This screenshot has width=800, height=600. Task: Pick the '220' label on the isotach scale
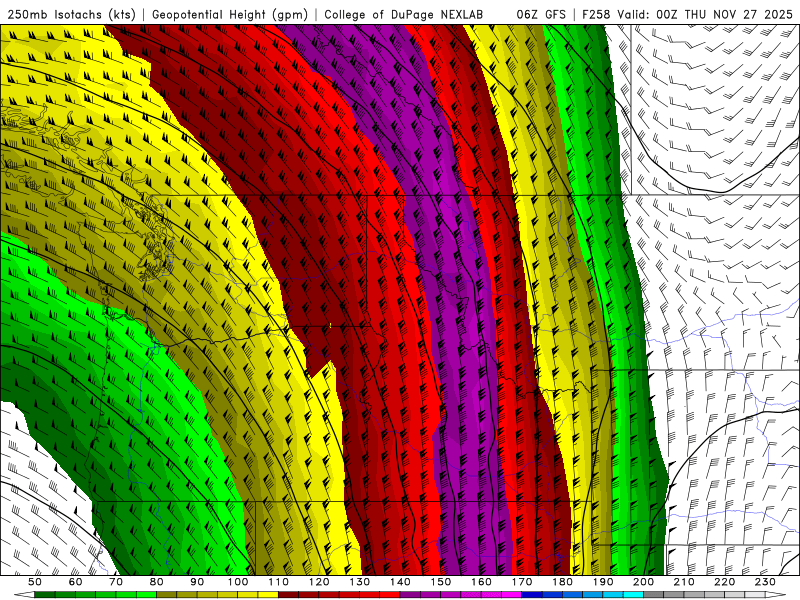724,582
